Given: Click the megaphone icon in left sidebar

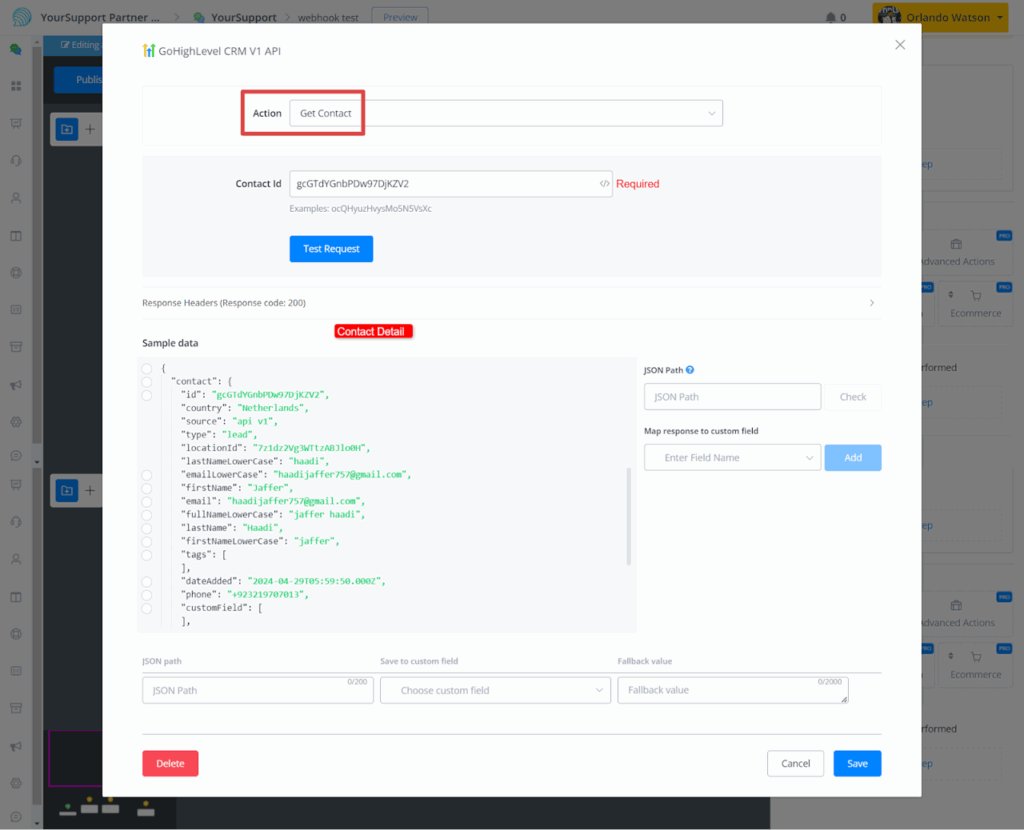Looking at the screenshot, I should [16, 385].
